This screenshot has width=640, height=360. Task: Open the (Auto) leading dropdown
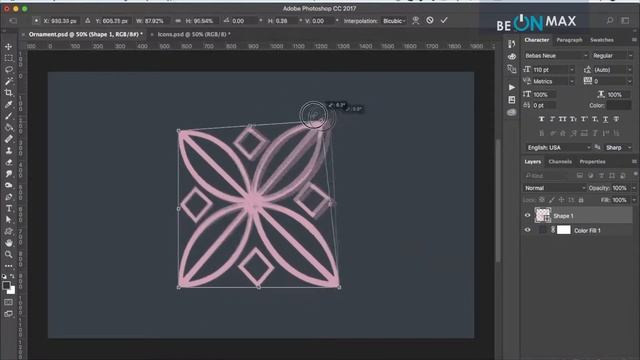click(630, 70)
